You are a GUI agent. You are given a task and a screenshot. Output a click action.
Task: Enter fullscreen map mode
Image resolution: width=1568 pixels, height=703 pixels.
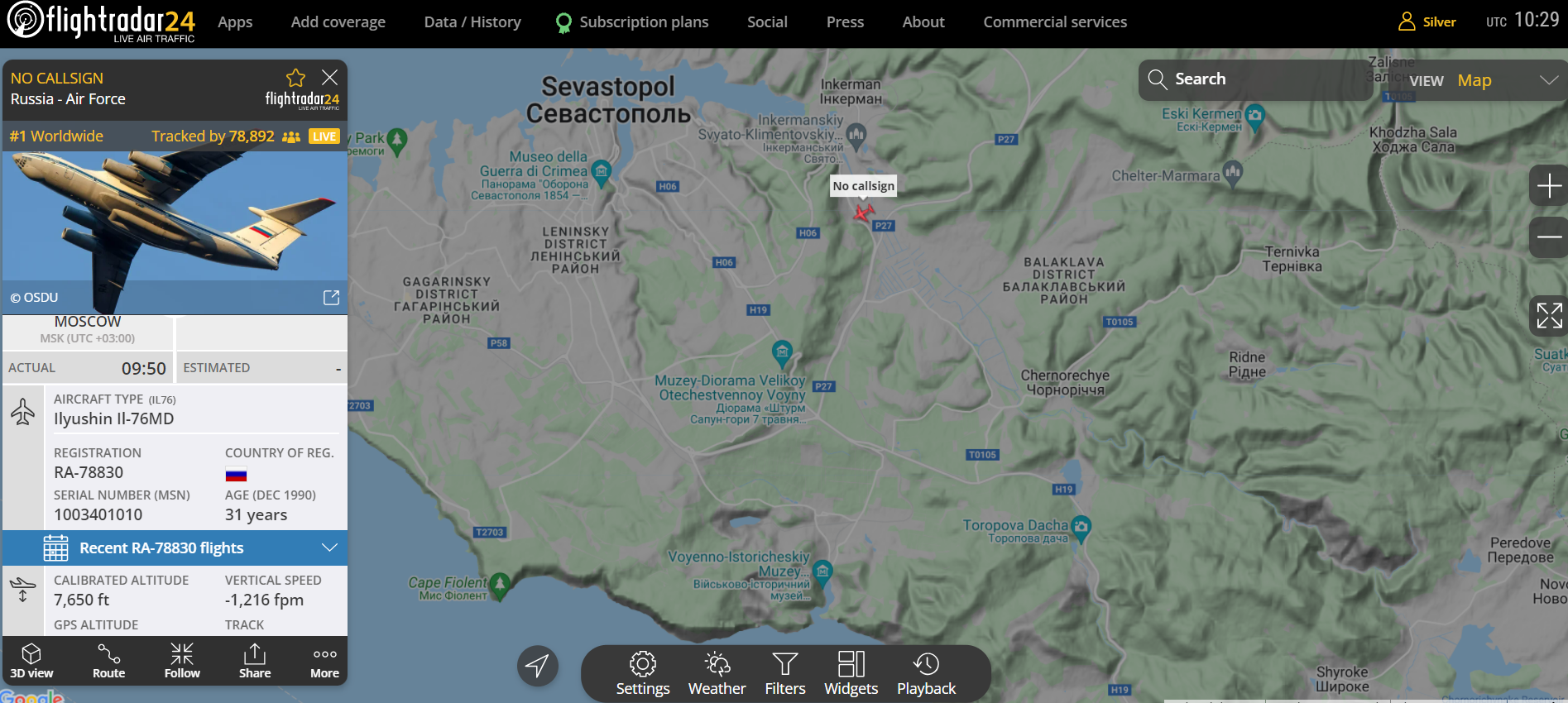click(x=1549, y=315)
